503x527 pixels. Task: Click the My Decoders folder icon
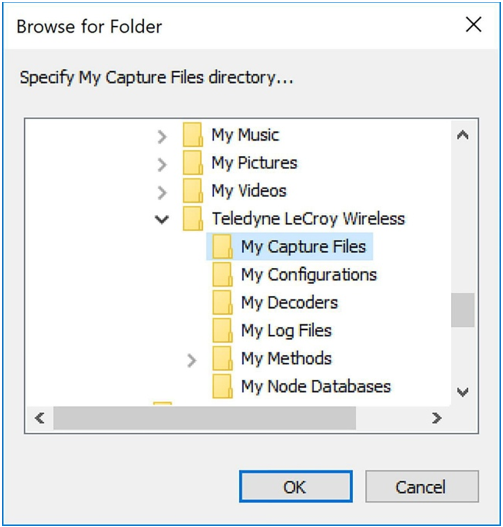222,302
